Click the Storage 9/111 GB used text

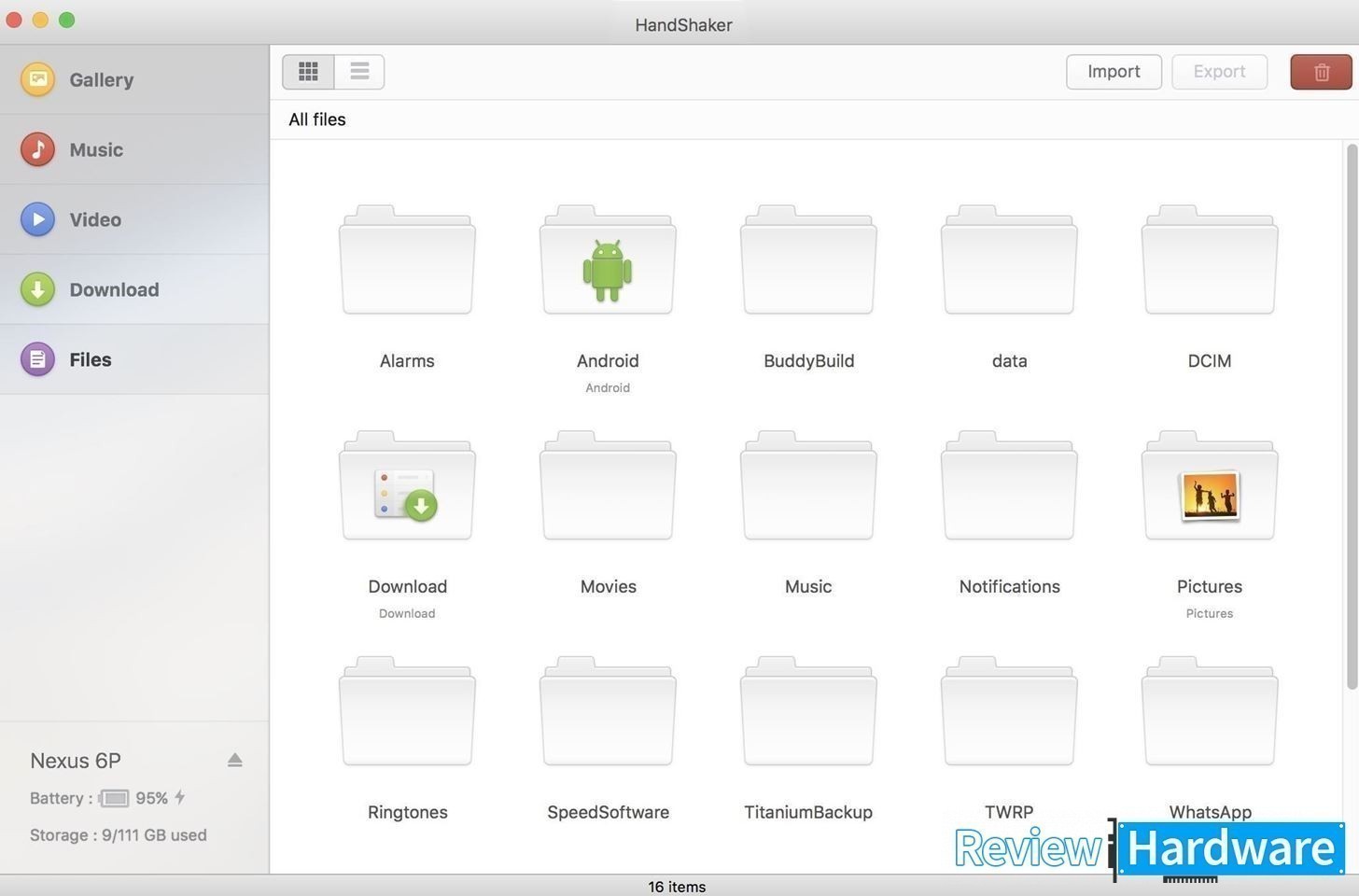119,835
